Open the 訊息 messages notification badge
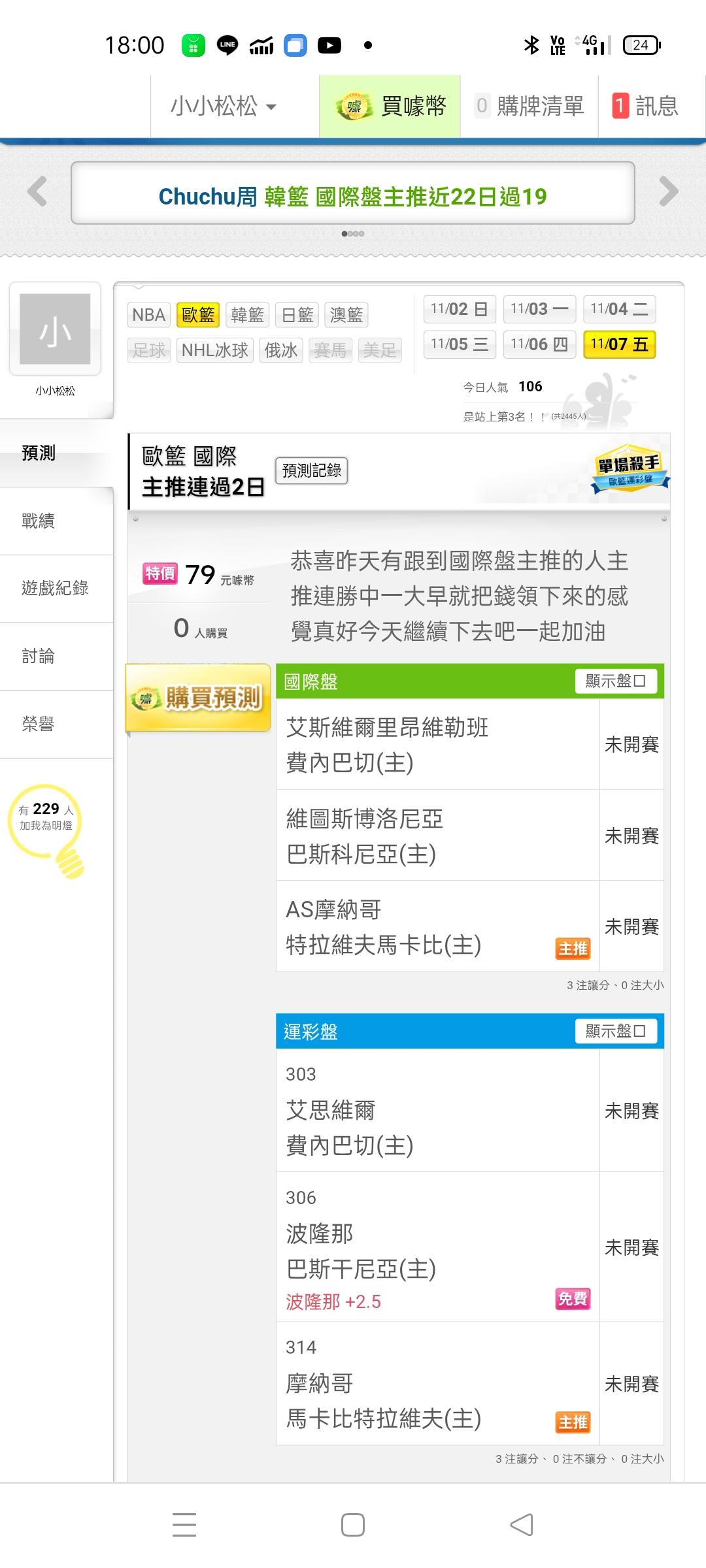Viewport: 706px width, 1568px height. point(620,106)
